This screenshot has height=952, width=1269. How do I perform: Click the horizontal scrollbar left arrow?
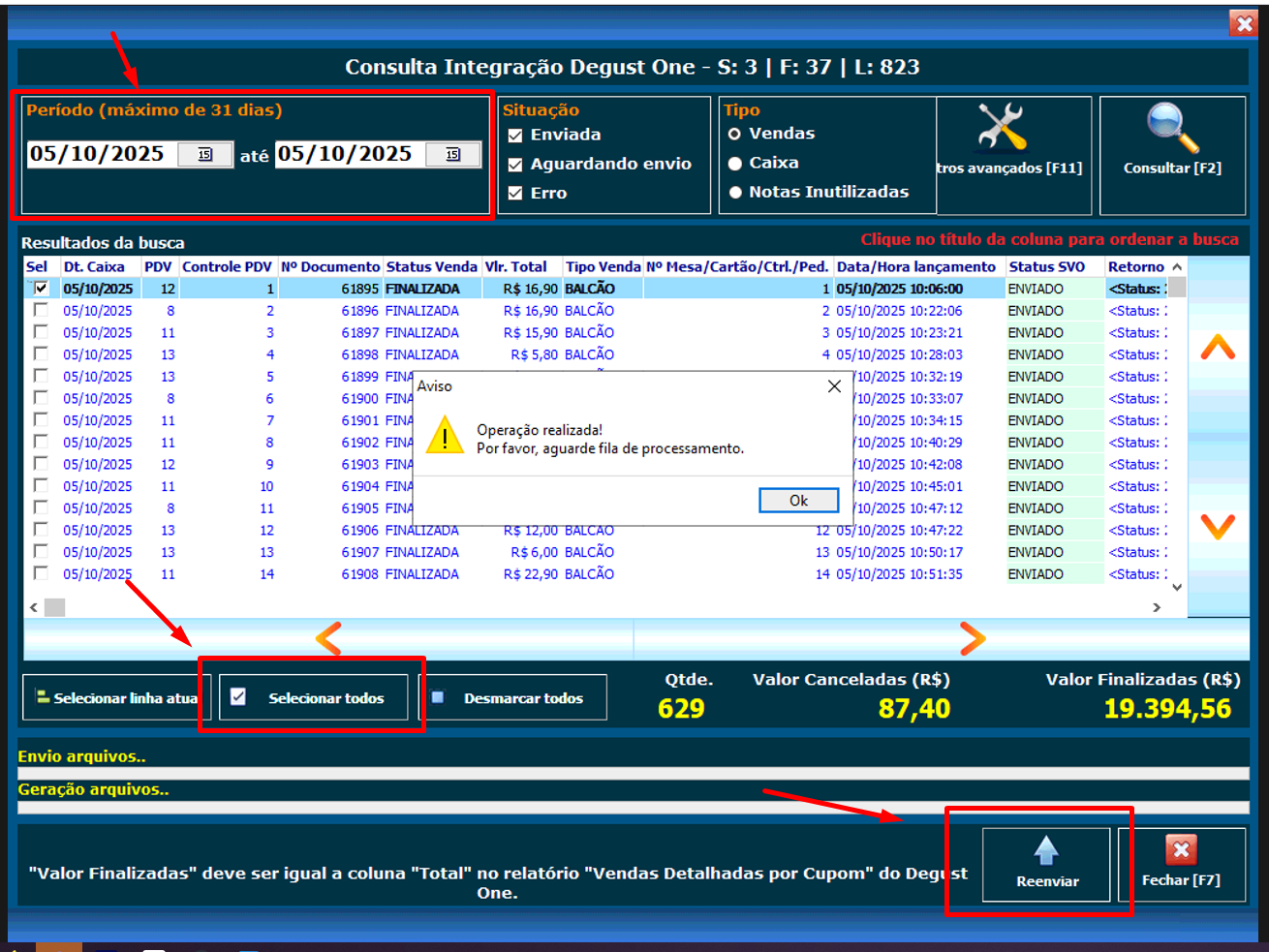pos(34,607)
